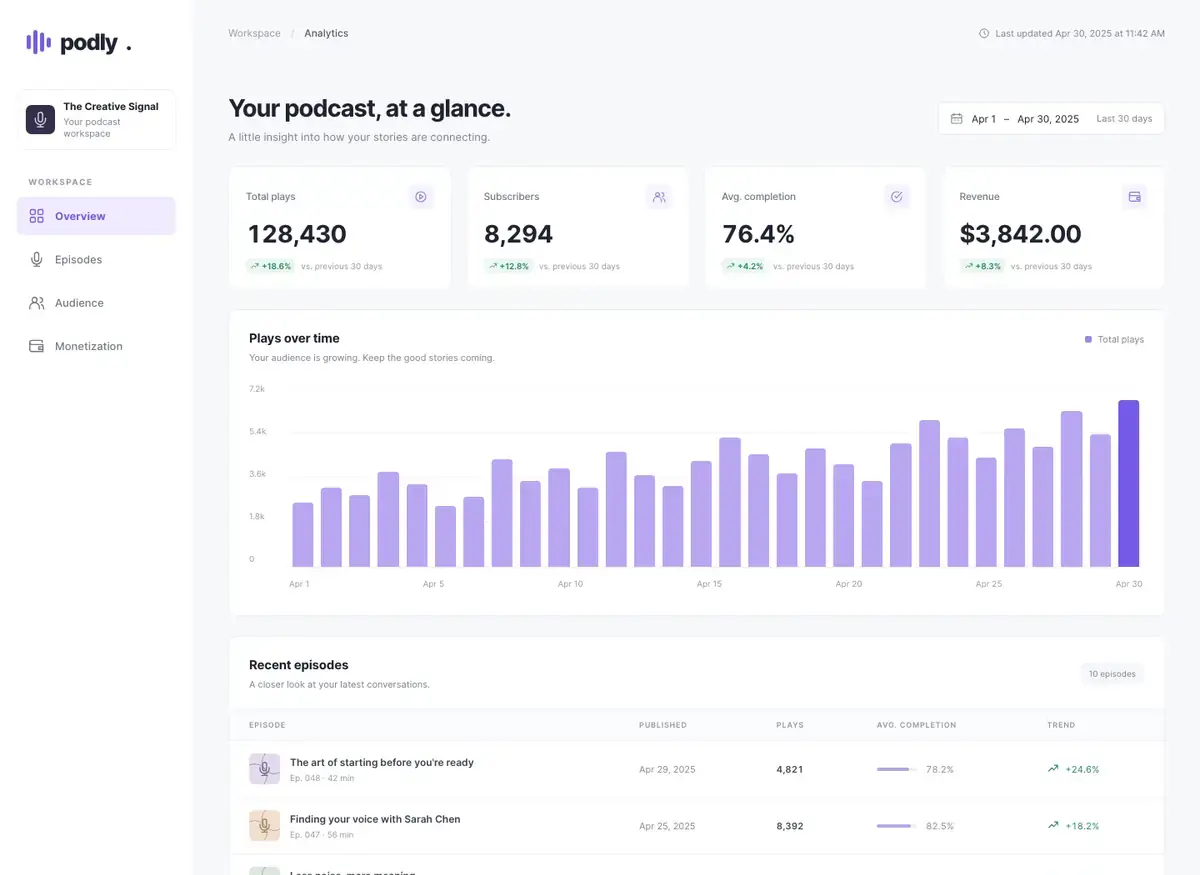Click the Overview grid icon
This screenshot has height=875, width=1200.
coord(37,216)
